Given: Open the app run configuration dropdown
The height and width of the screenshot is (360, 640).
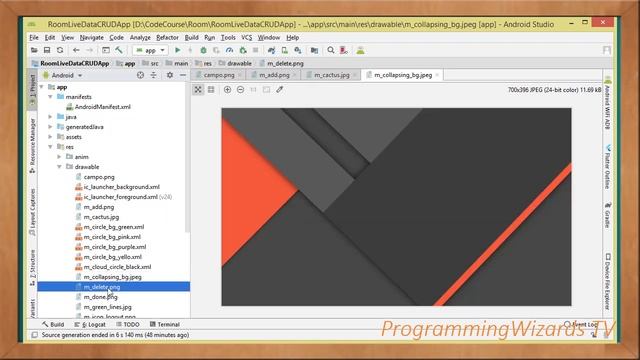Looking at the screenshot, I should tap(150, 50).
